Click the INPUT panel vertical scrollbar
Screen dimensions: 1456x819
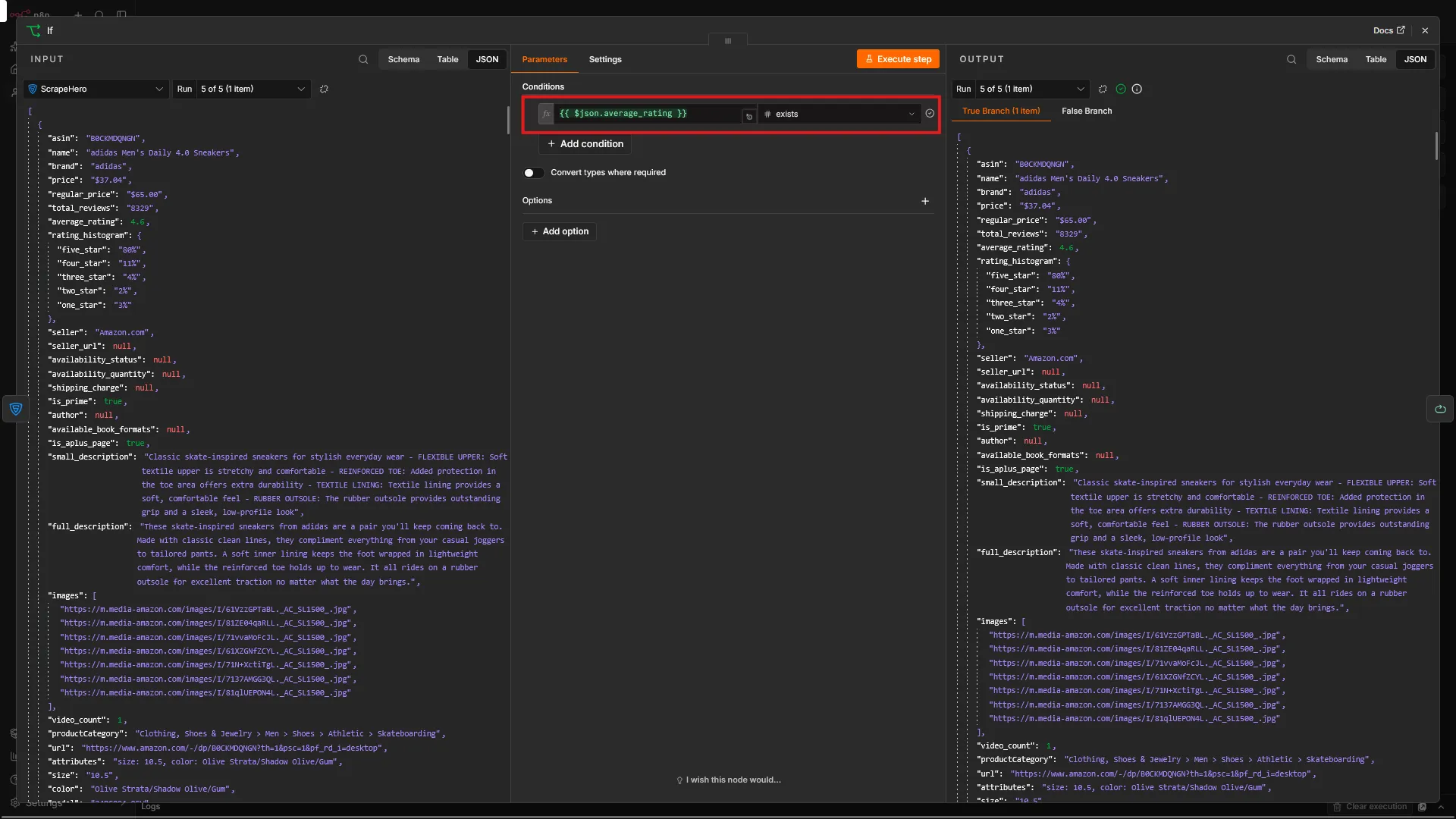(x=508, y=120)
